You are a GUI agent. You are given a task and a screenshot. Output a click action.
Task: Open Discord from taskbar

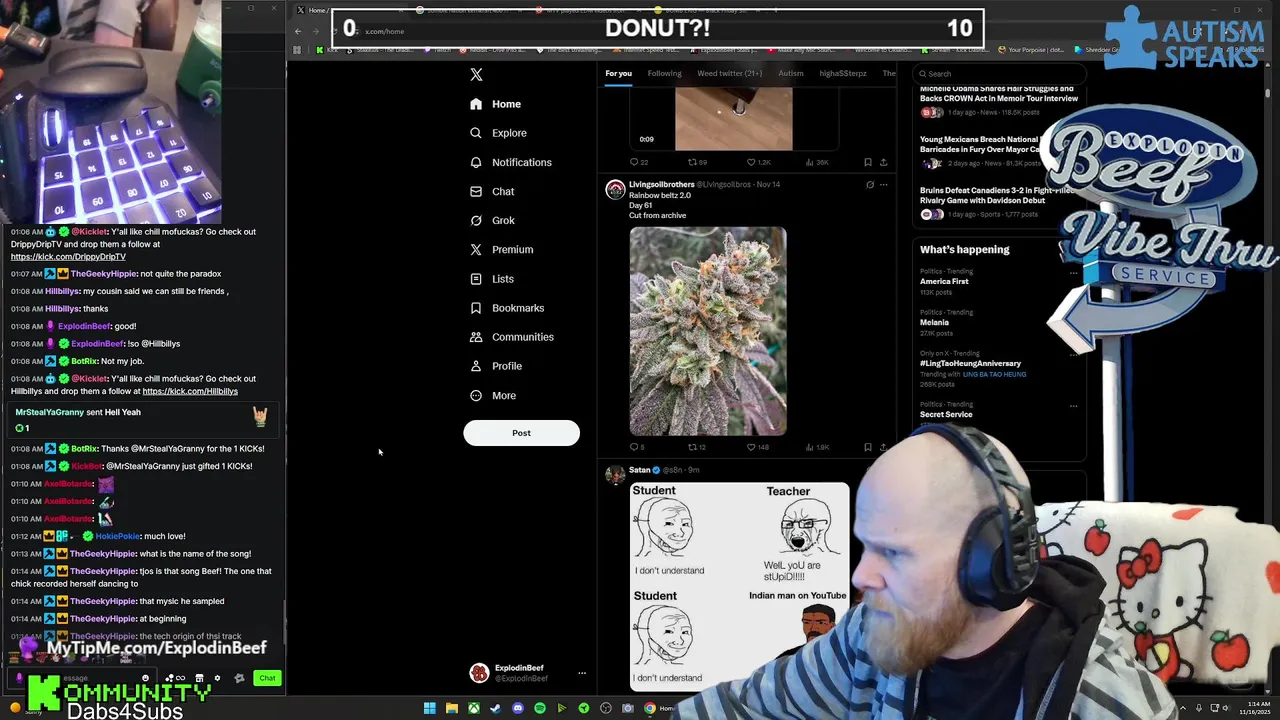coord(517,708)
